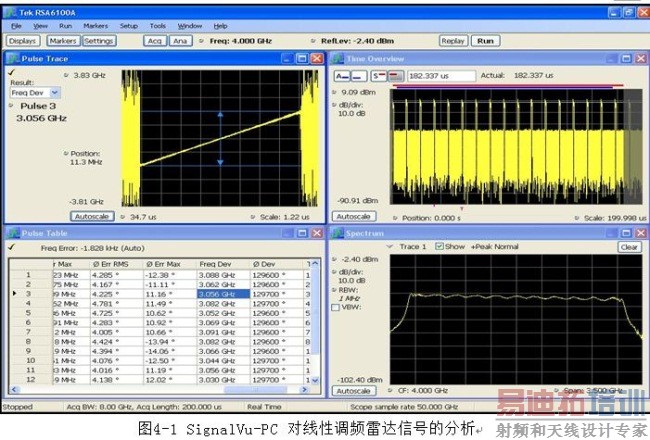Image resolution: width=650 pixels, height=440 pixels.
Task: Clear the Spectrum trace
Action: pos(629,247)
